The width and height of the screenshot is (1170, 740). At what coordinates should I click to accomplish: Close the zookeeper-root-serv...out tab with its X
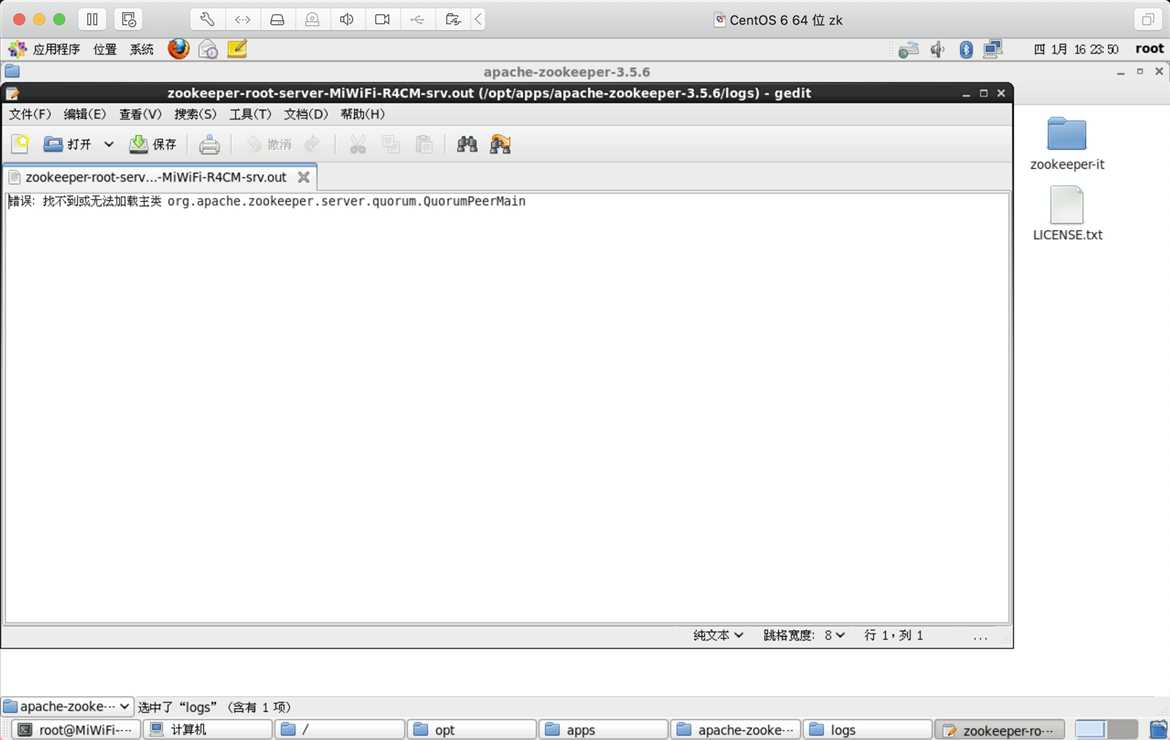304,178
